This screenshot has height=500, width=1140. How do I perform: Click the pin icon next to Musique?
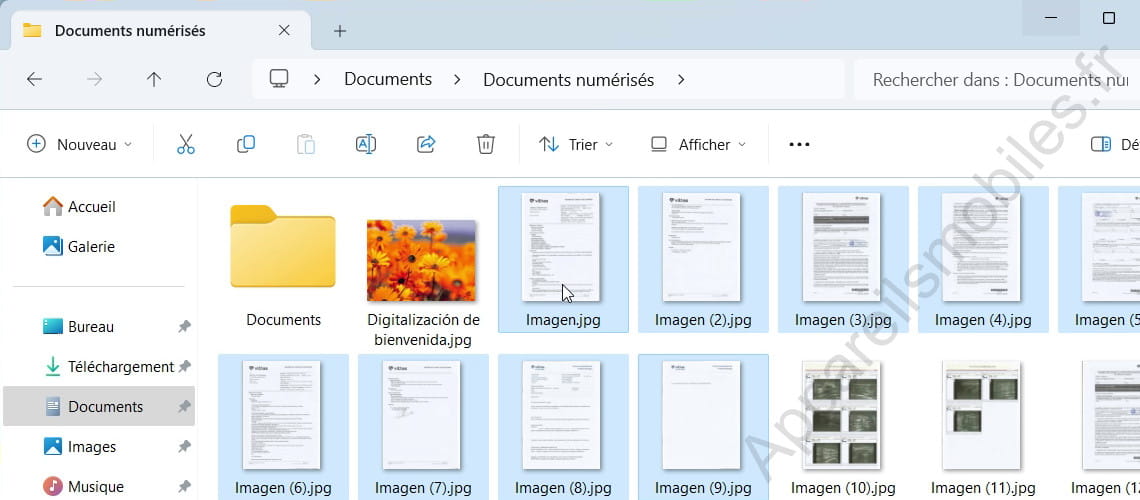pyautogui.click(x=185, y=486)
